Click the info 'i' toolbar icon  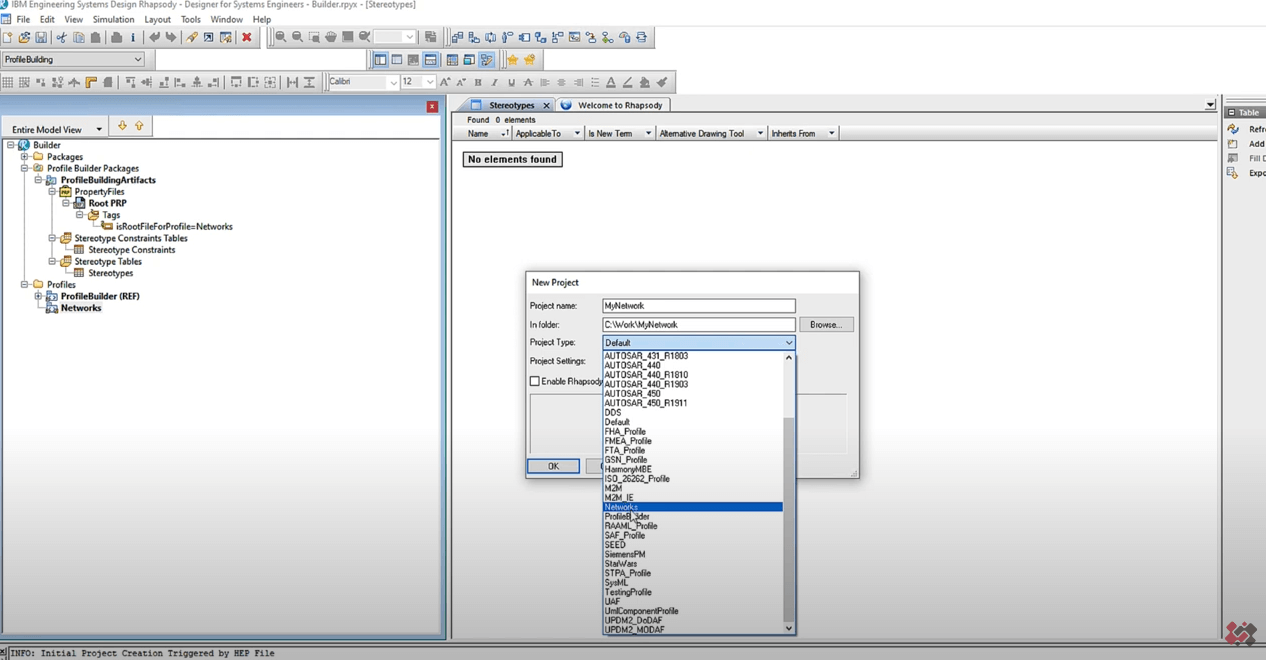(x=133, y=37)
